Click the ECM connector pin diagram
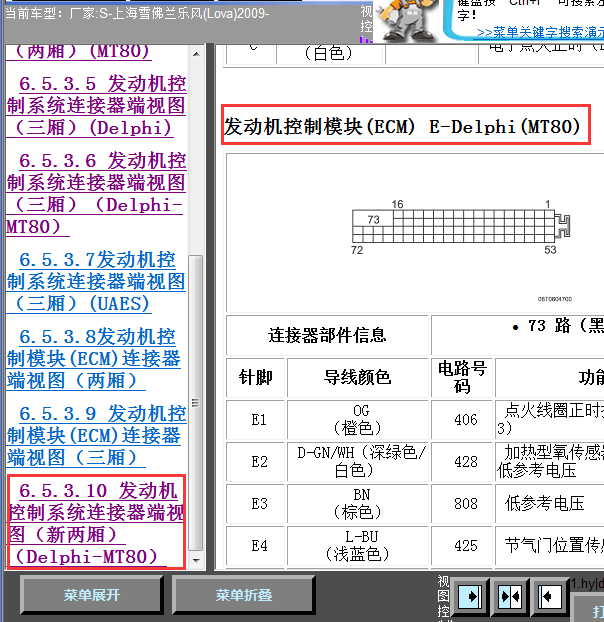This screenshot has width=604, height=622. [461, 227]
